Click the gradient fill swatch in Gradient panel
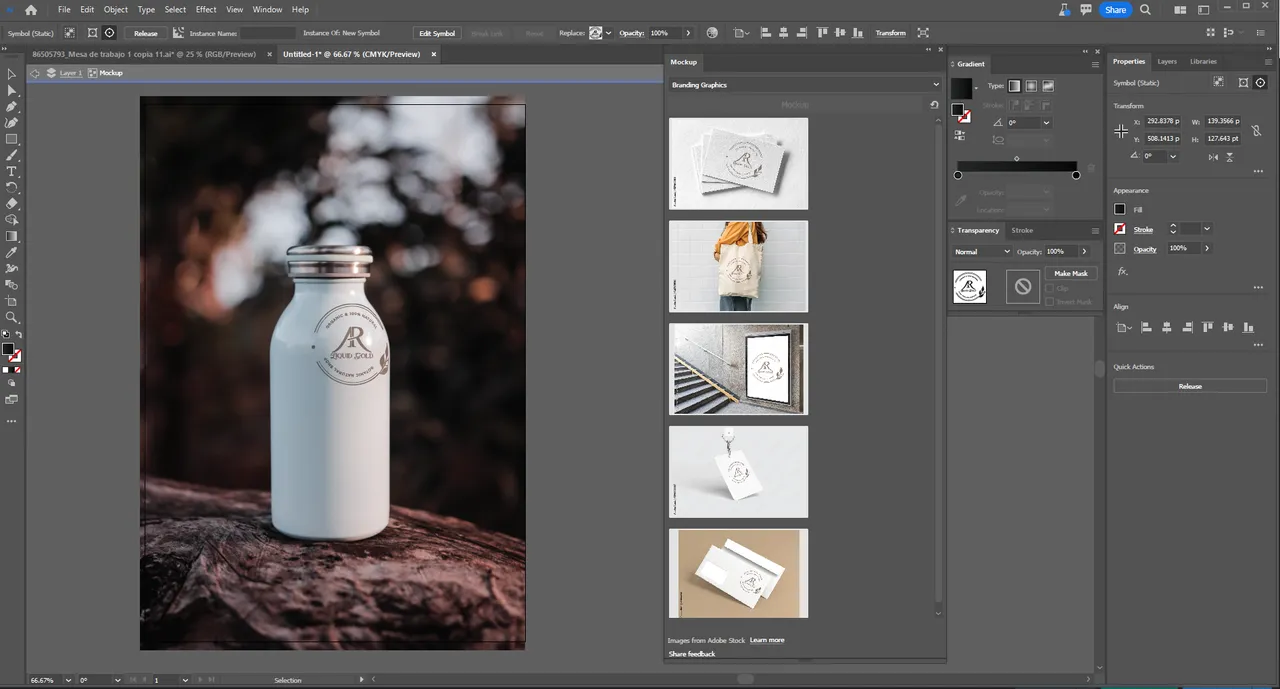 pyautogui.click(x=962, y=88)
